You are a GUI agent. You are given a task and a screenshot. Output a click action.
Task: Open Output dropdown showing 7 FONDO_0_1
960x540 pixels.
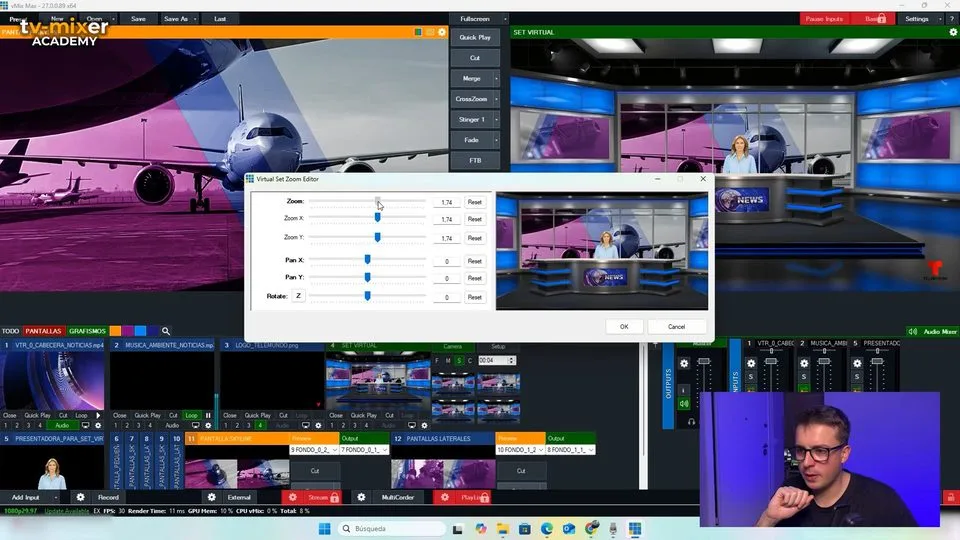click(364, 450)
